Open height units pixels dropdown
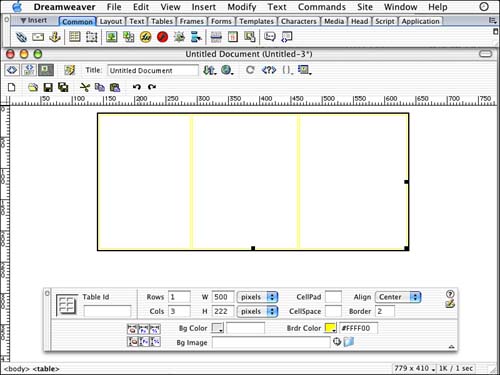This screenshot has height=375, width=500. coord(257,311)
